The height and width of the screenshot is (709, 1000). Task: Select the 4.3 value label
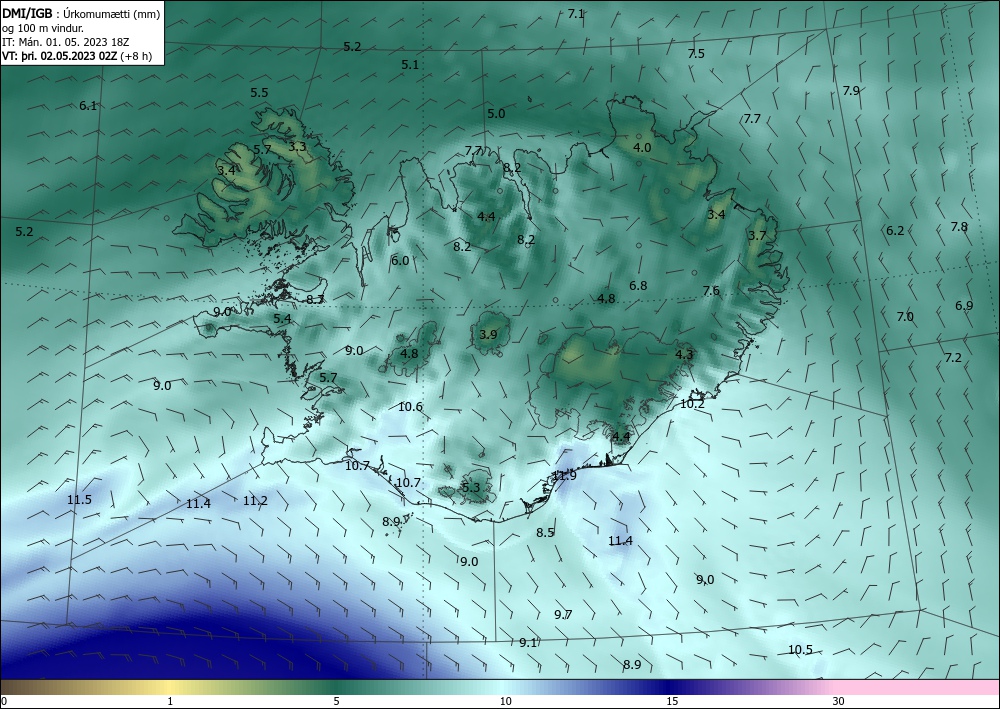(684, 354)
